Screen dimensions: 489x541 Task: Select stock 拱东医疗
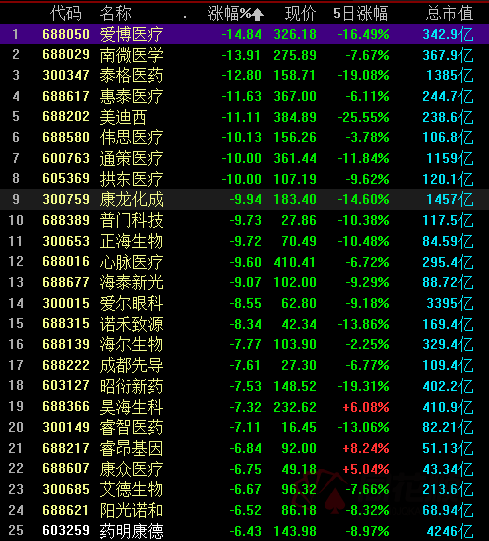[131, 179]
